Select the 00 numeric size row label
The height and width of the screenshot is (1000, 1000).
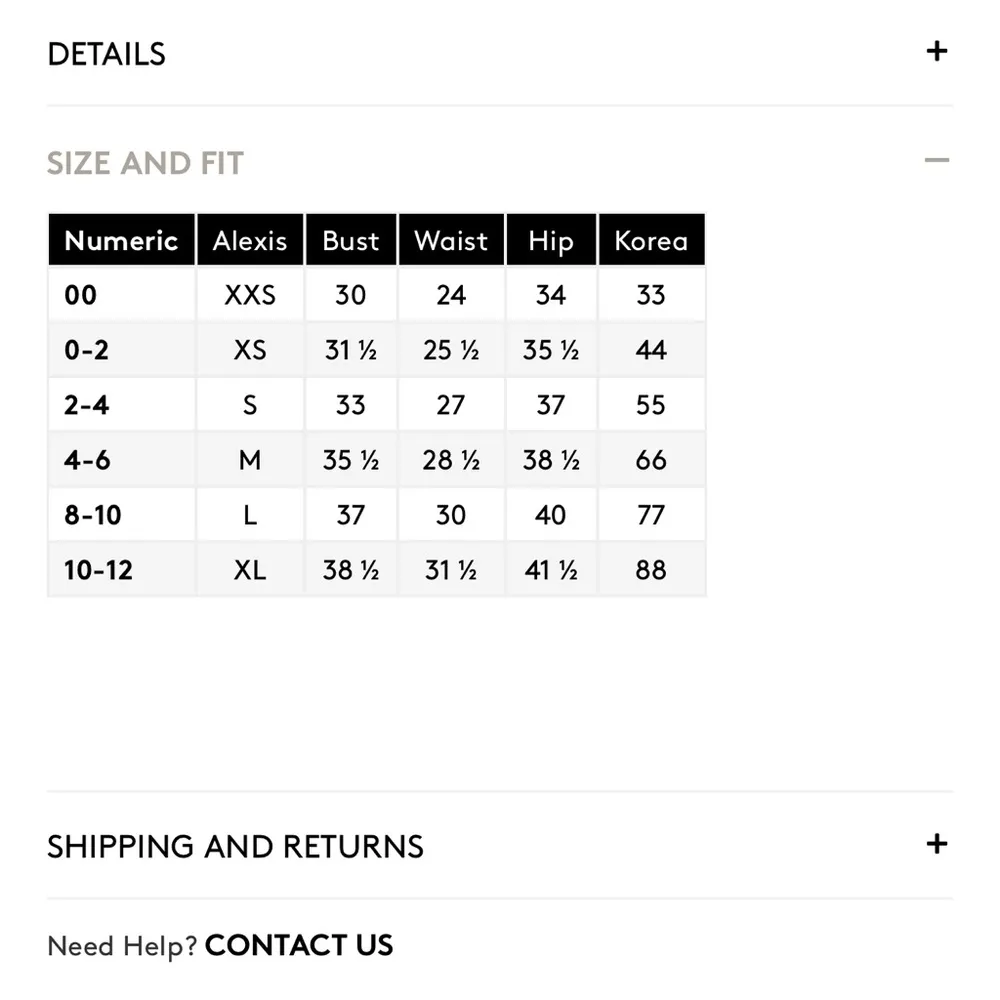(x=81, y=295)
